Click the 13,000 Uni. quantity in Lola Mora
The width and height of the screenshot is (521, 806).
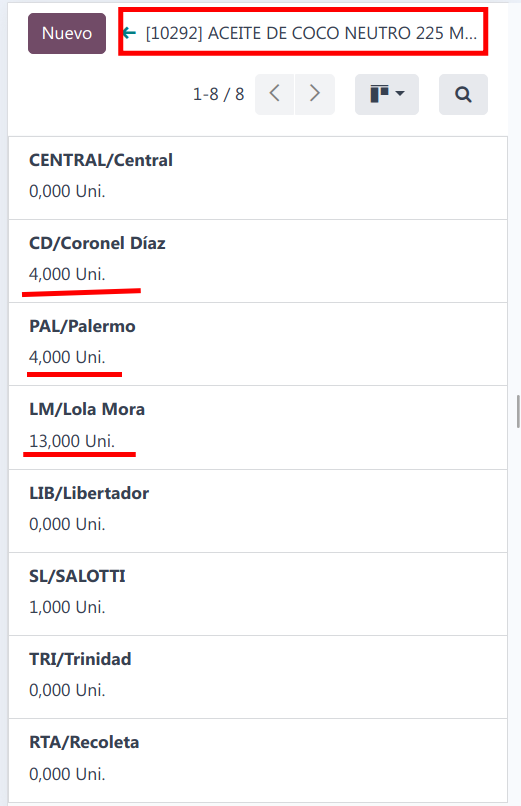pyautogui.click(x=72, y=441)
